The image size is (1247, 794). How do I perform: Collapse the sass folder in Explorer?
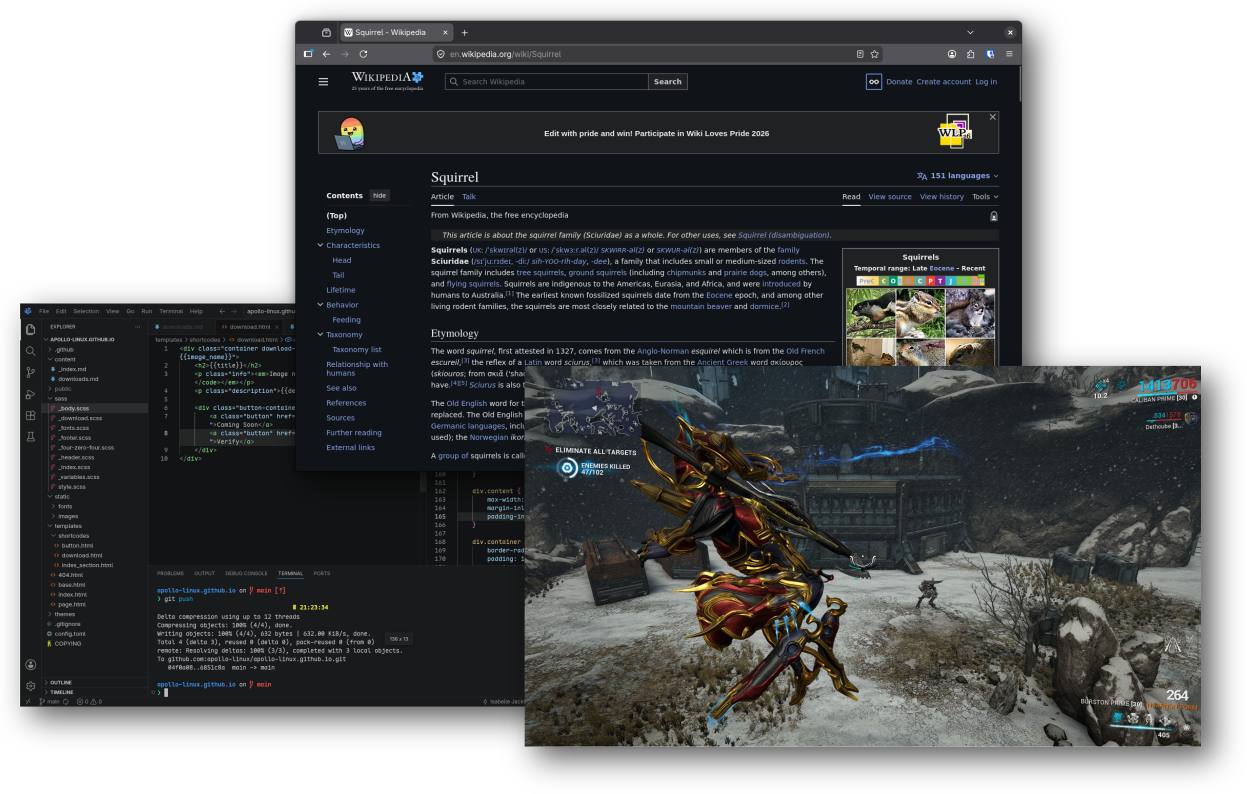click(61, 398)
